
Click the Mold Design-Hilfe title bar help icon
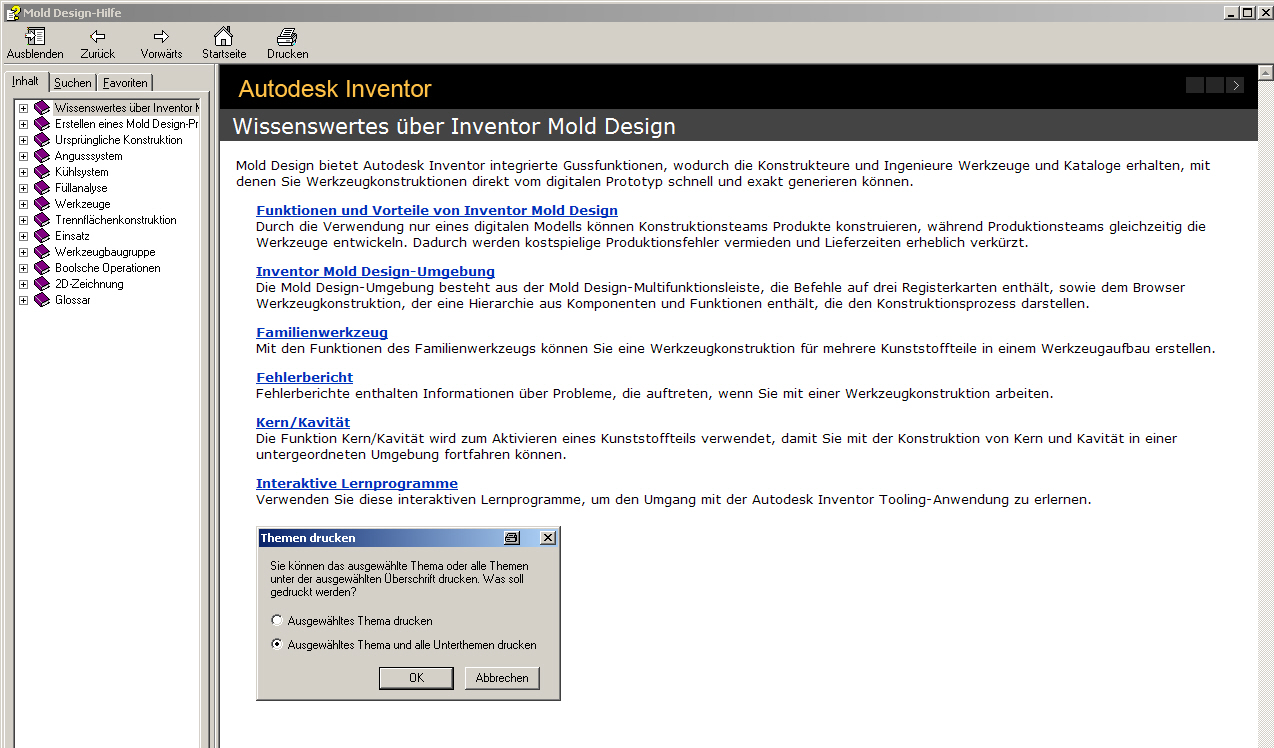(x=12, y=12)
